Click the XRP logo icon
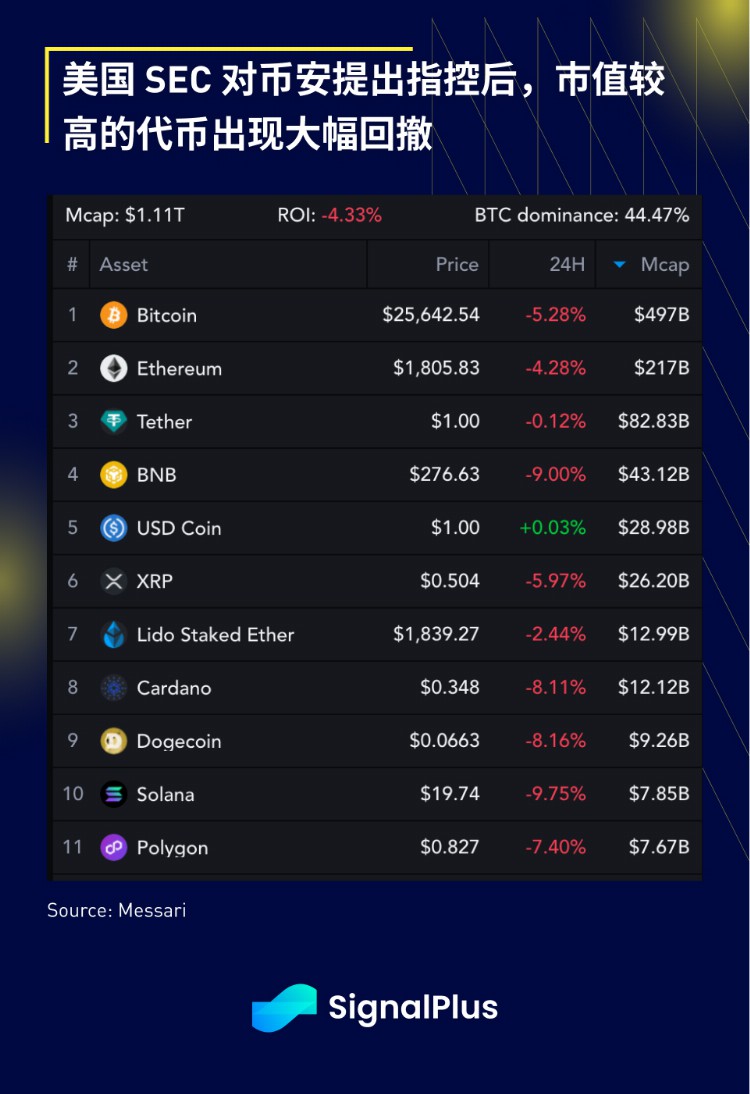 point(114,581)
